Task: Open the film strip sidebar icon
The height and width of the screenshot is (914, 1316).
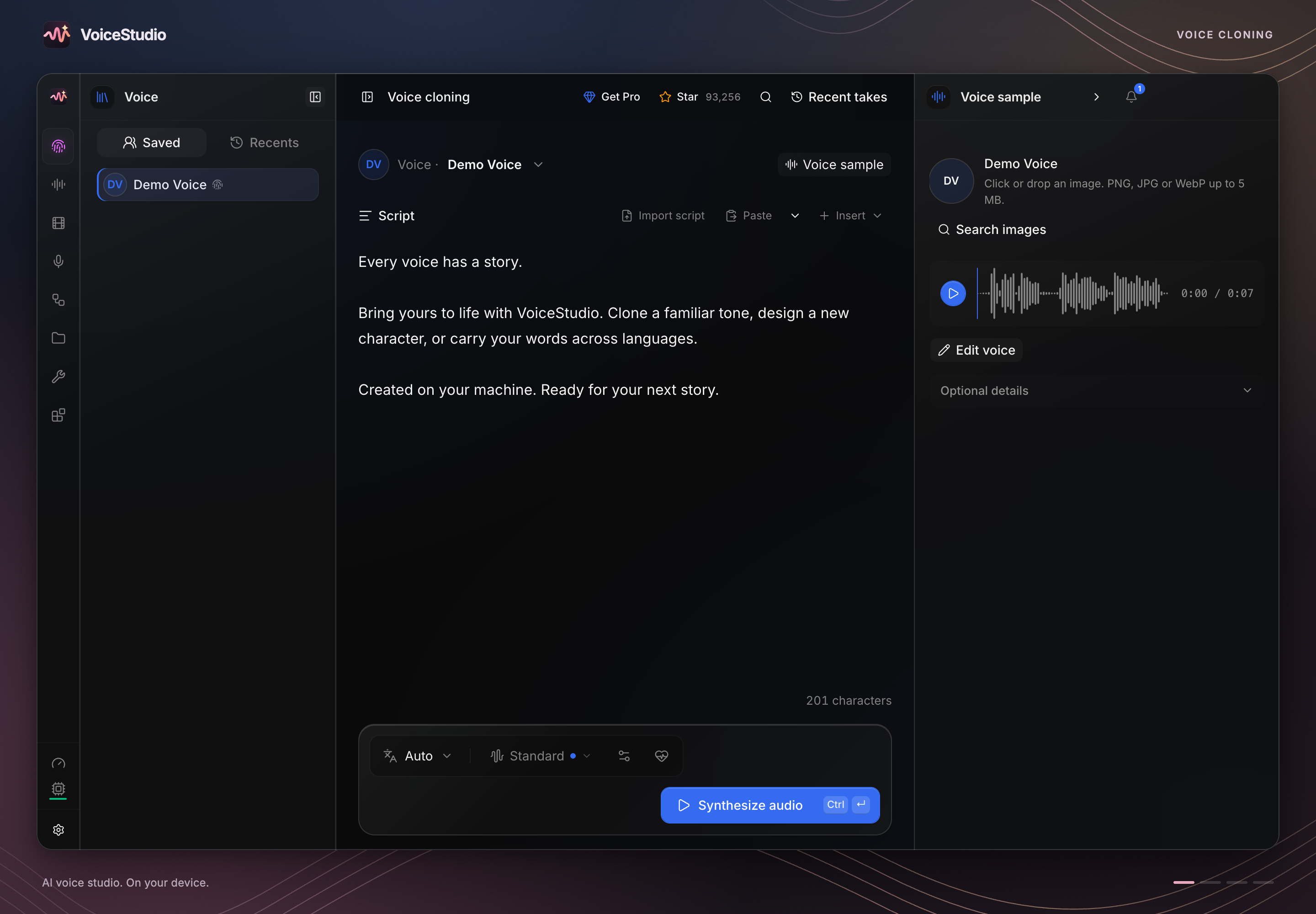Action: pyautogui.click(x=58, y=223)
